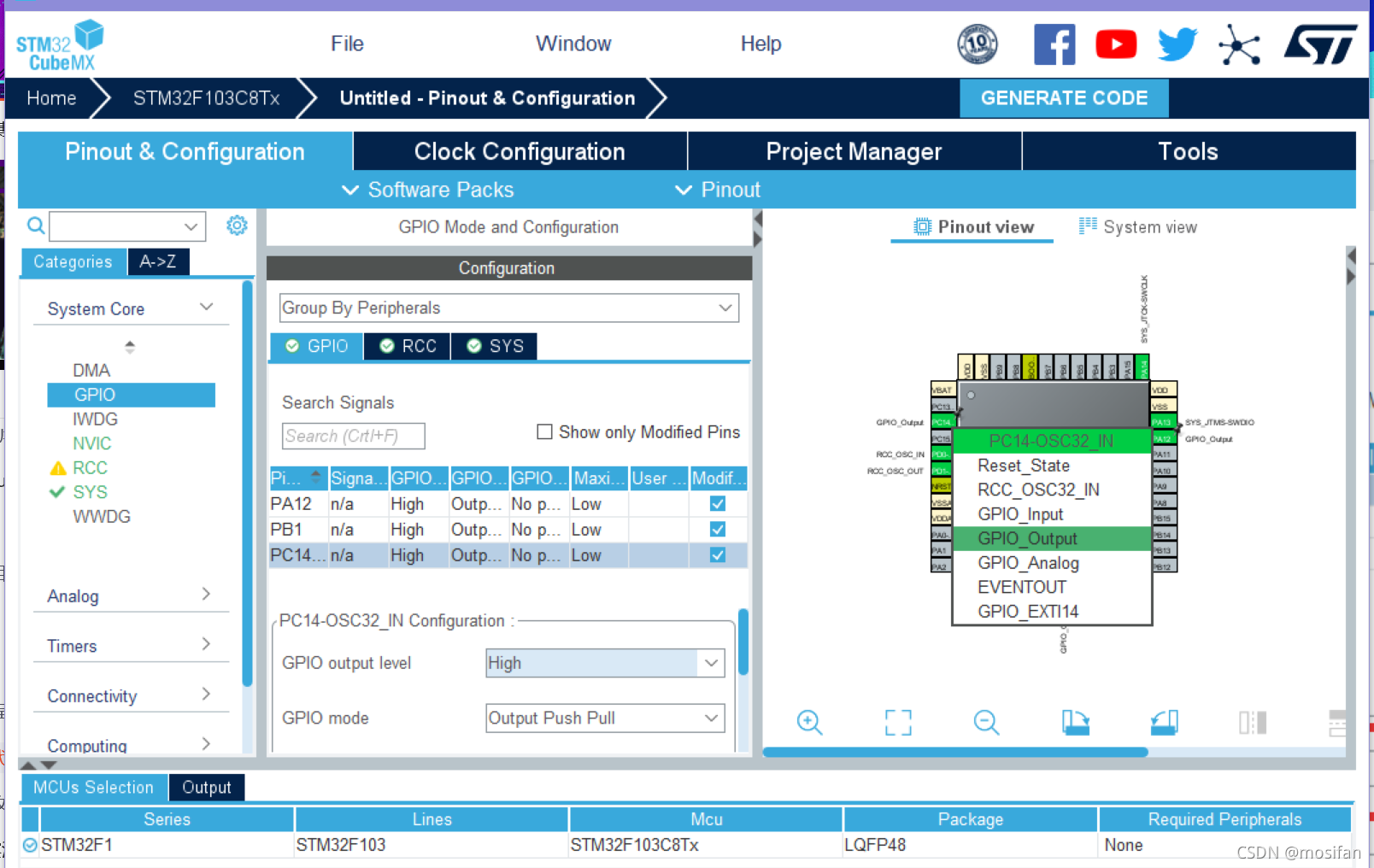
Task: Select IWDG in System Core list
Action: [95, 419]
